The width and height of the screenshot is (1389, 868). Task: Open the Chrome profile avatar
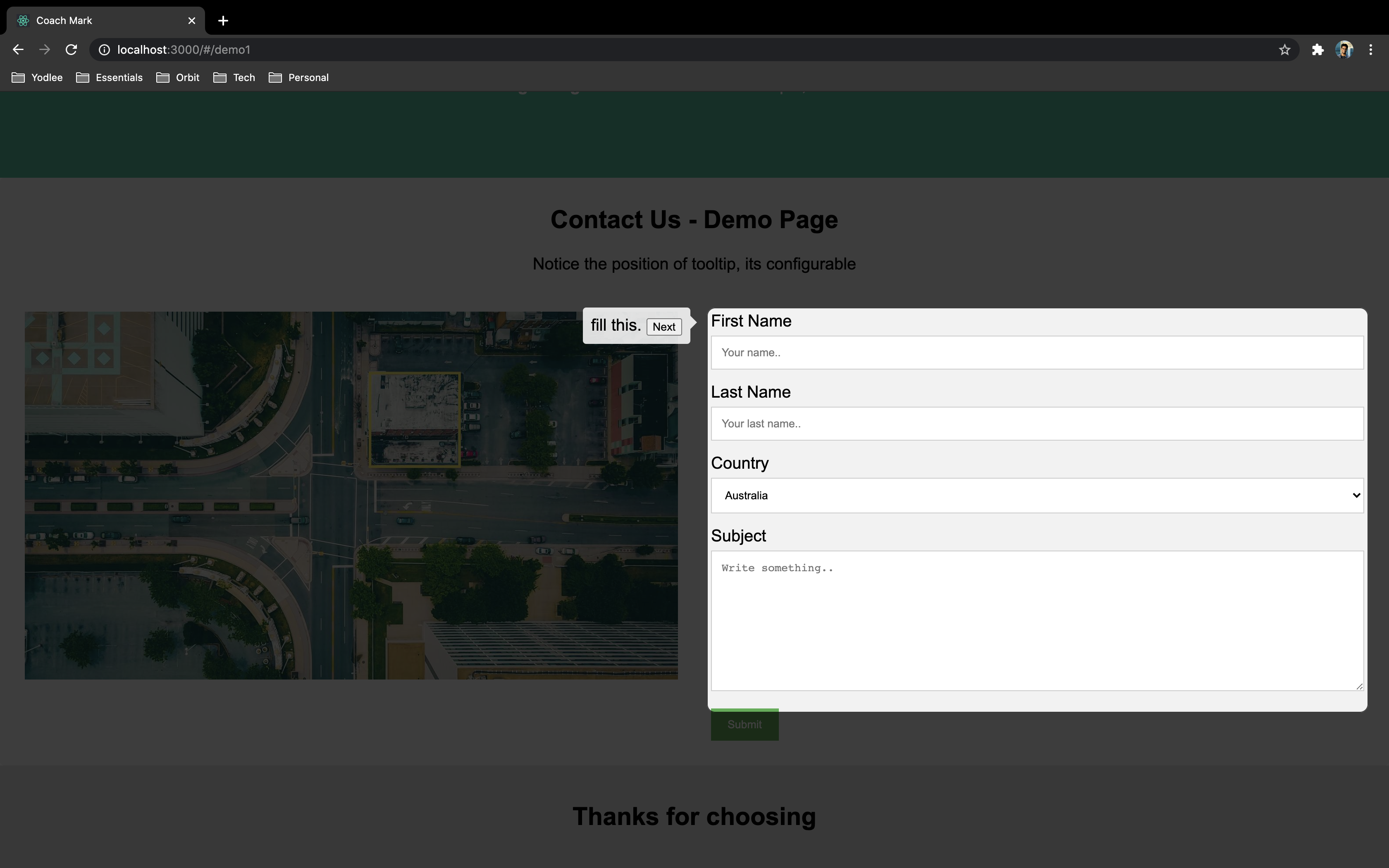tap(1344, 50)
